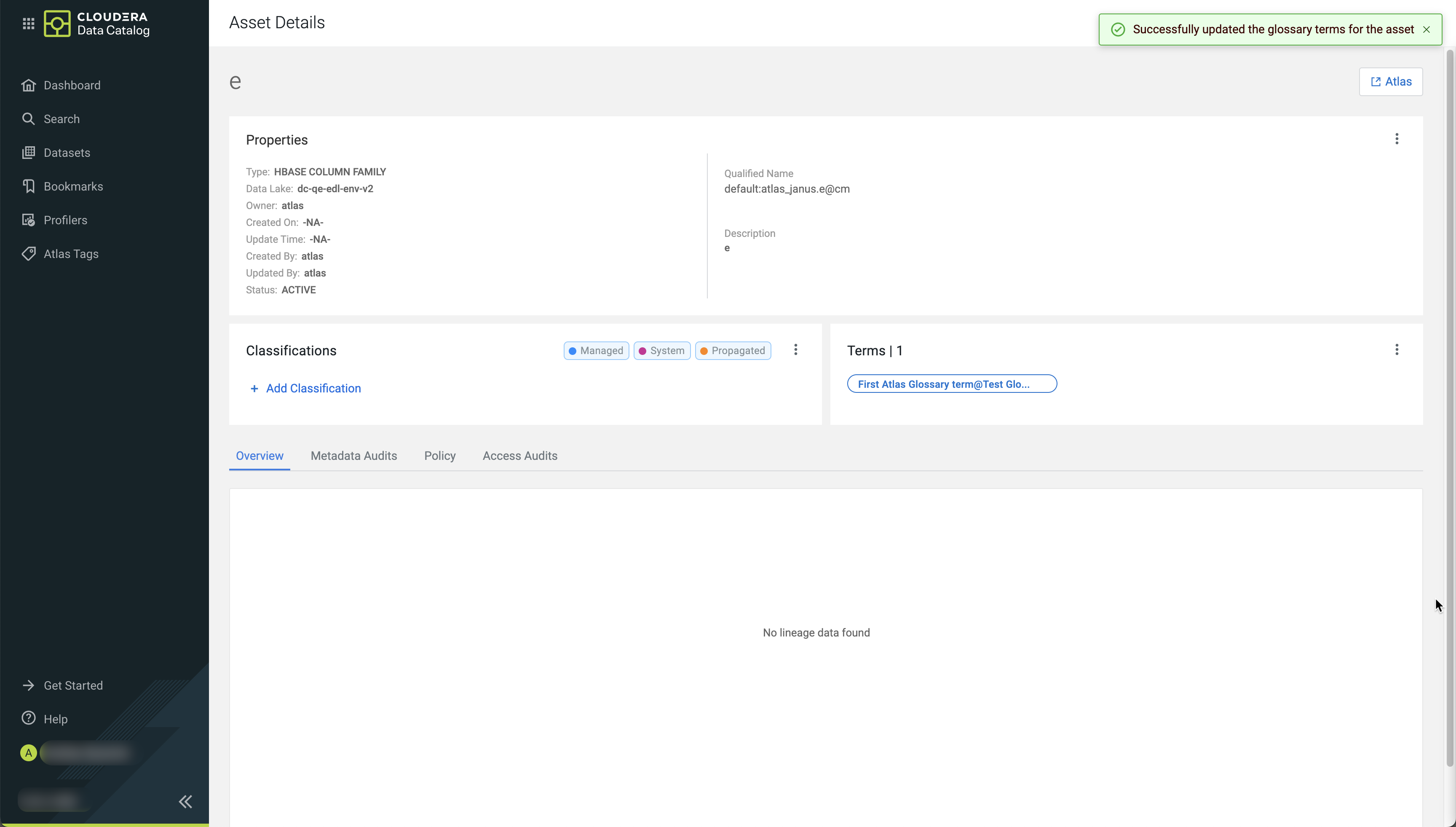Viewport: 1456px width, 827px height.
Task: Click the Terms | 1 heading
Action: [x=875, y=351]
